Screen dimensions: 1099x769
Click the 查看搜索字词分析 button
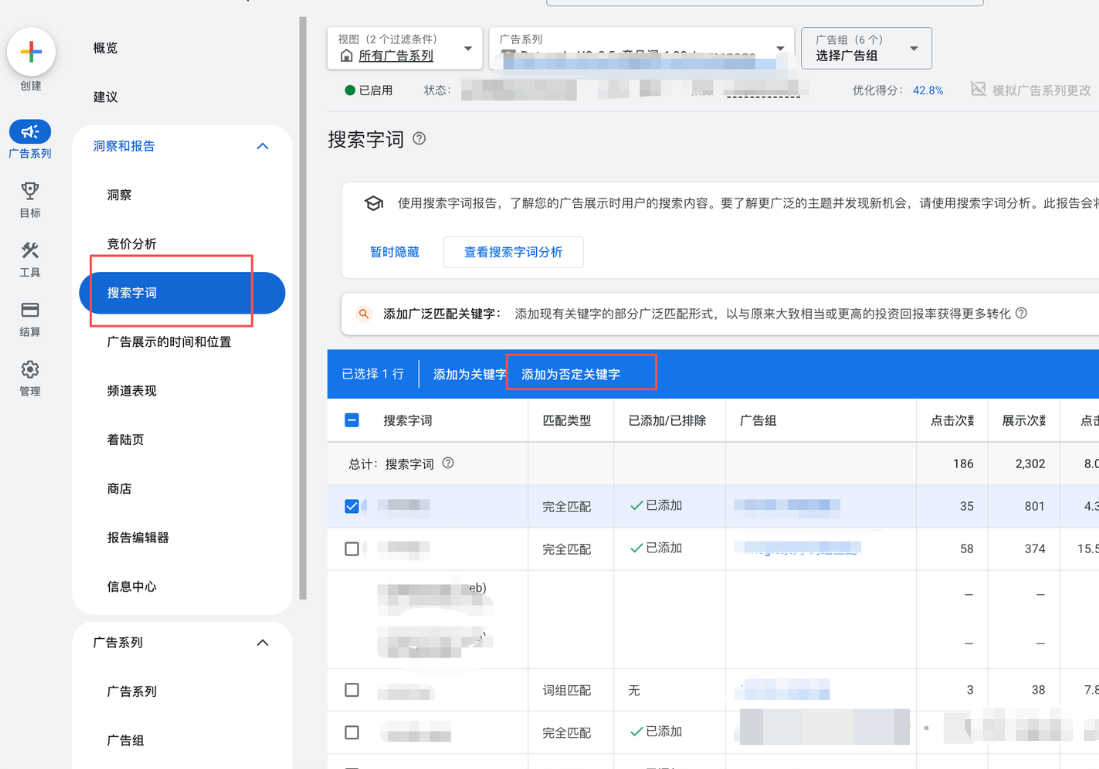pyautogui.click(x=513, y=251)
